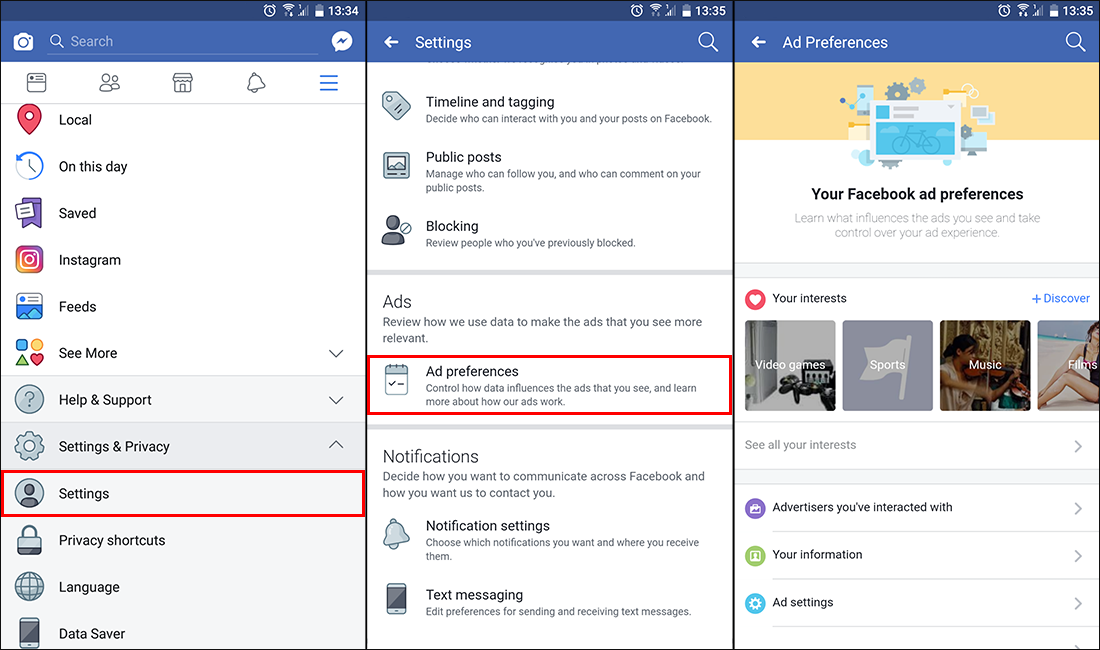Expand Advertisers you've interacted with

pos(917,508)
